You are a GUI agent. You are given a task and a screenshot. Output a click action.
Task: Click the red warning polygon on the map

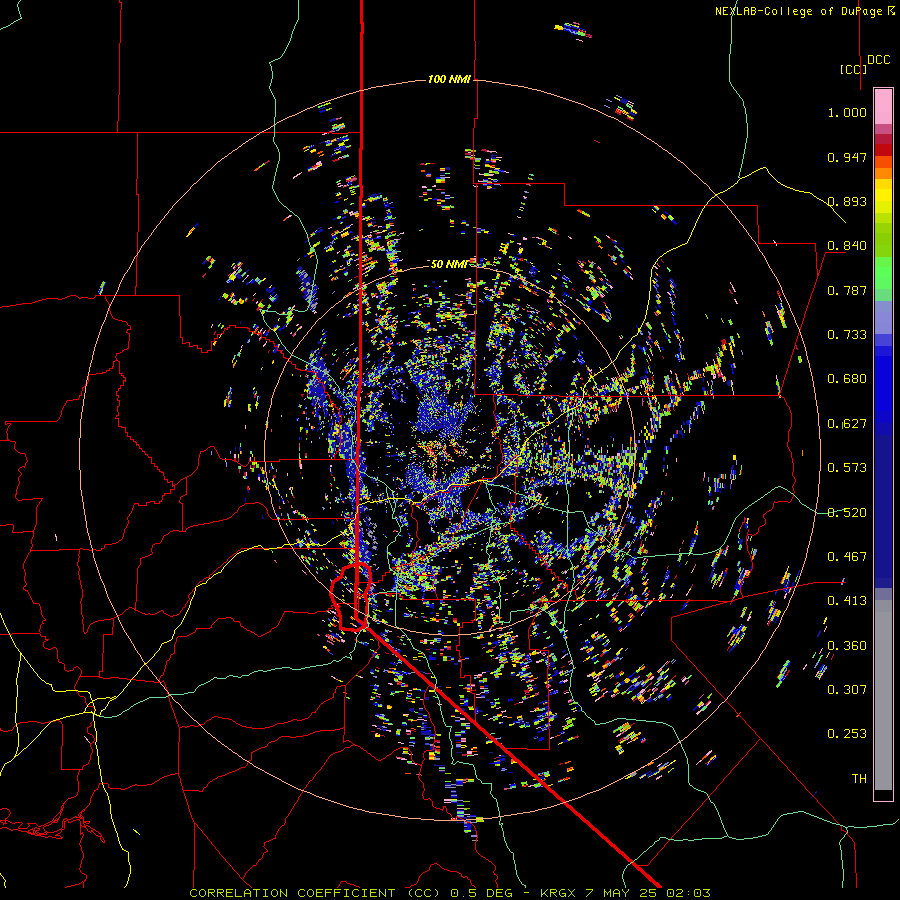351,597
